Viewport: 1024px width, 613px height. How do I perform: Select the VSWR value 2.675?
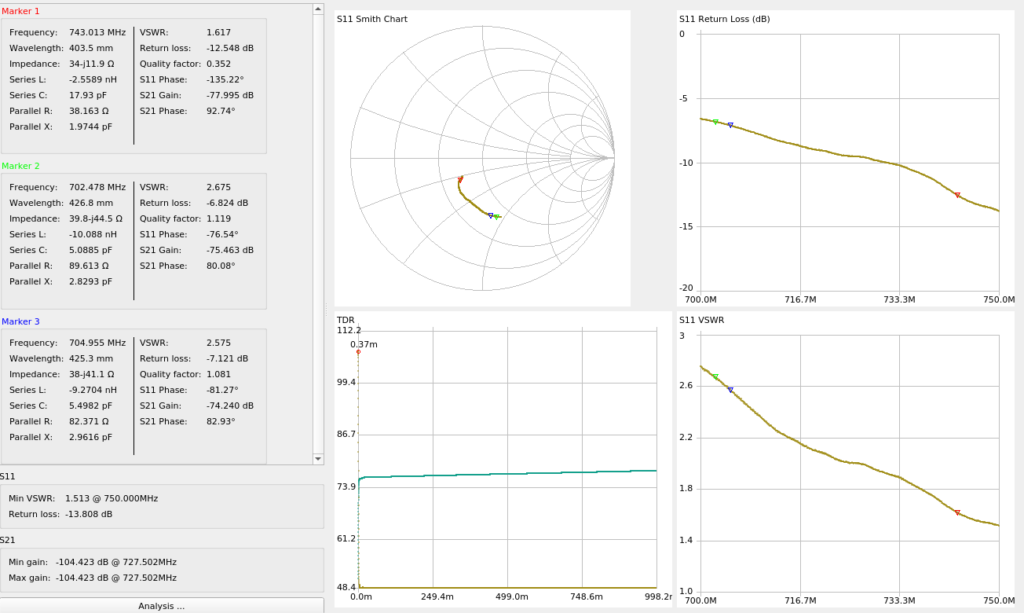tap(219, 187)
